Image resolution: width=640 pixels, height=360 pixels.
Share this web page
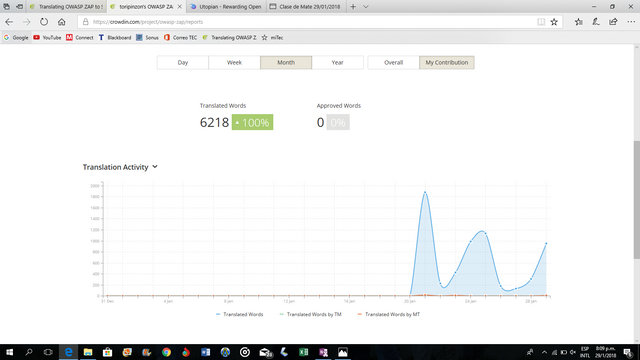pyautogui.click(x=613, y=22)
